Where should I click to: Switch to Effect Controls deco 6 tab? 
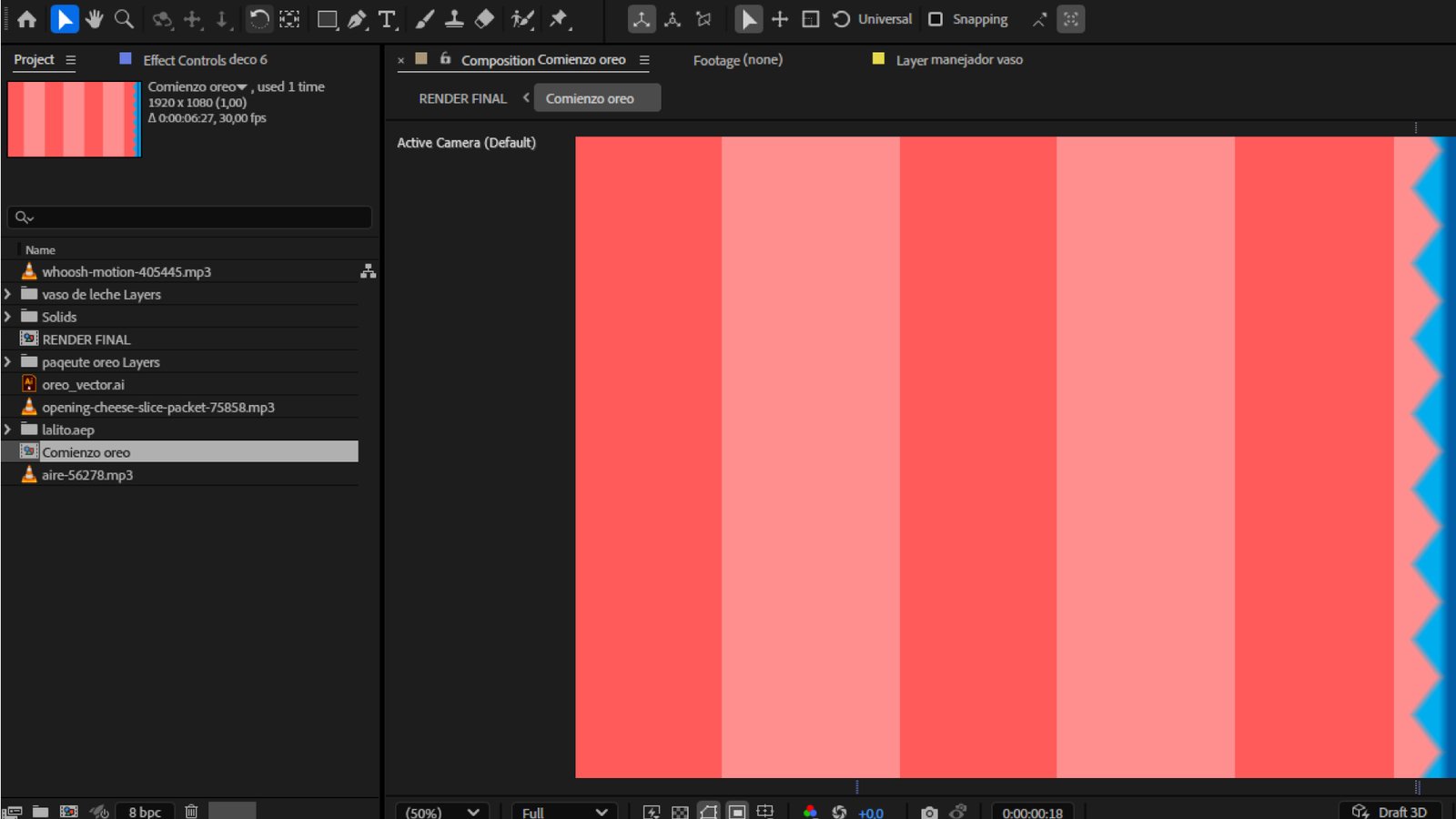pyautogui.click(x=205, y=60)
